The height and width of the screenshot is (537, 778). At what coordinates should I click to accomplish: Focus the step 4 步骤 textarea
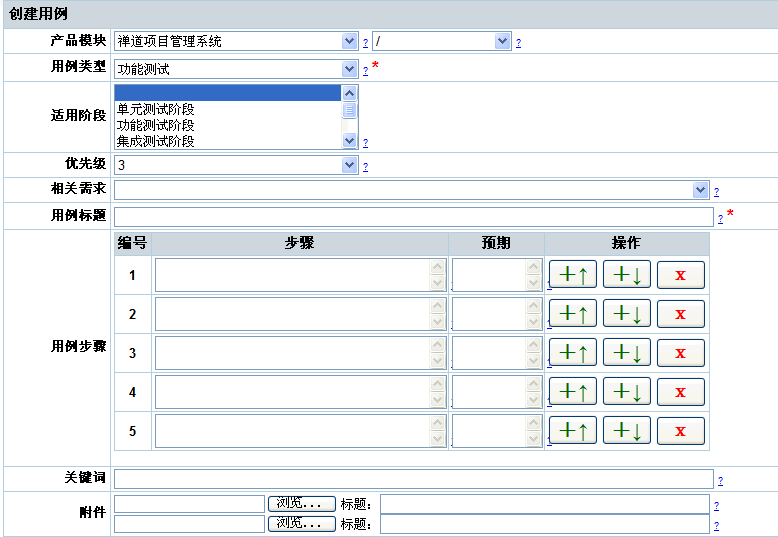click(301, 392)
